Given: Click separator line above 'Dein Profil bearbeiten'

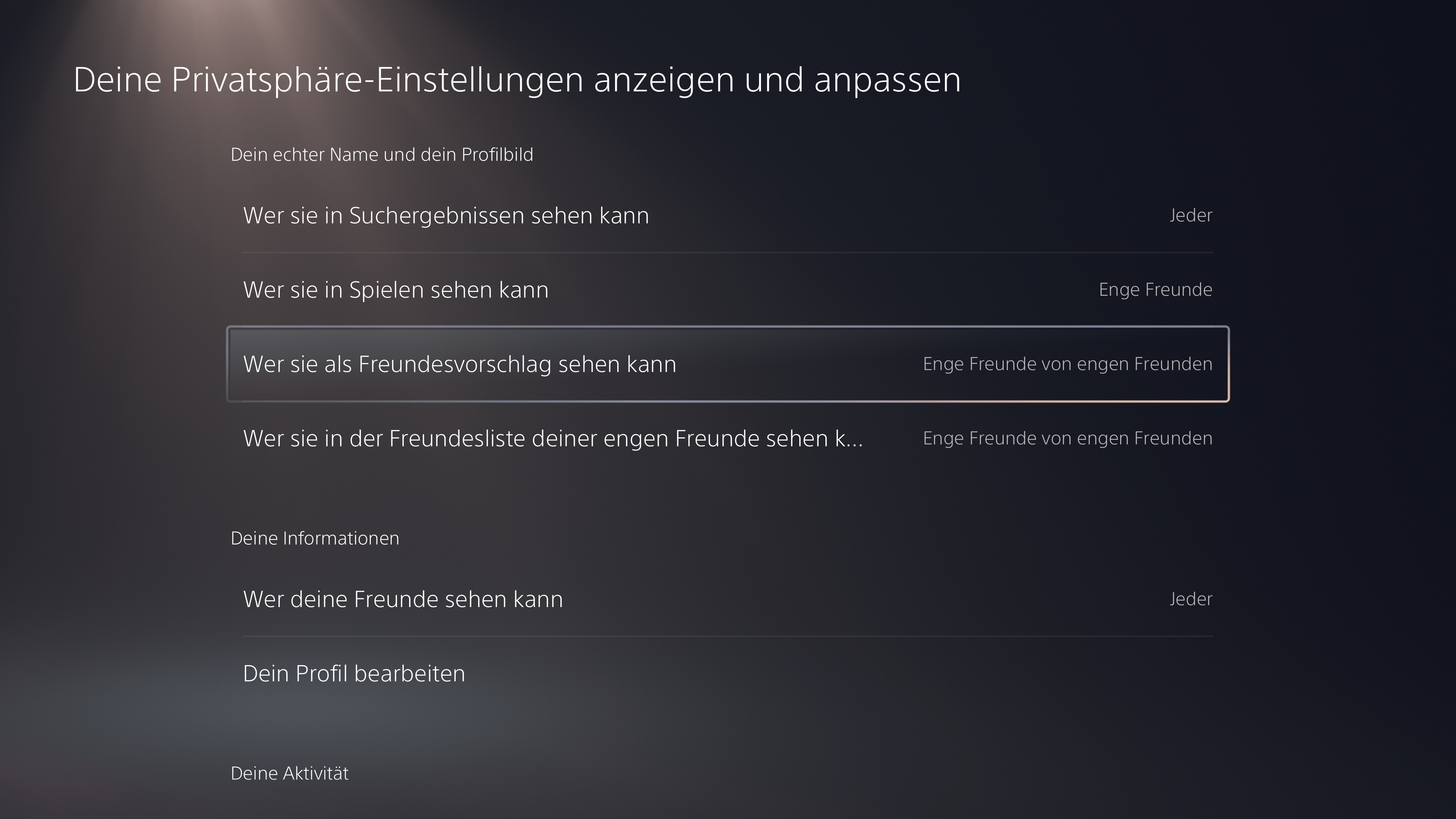Looking at the screenshot, I should [x=728, y=637].
